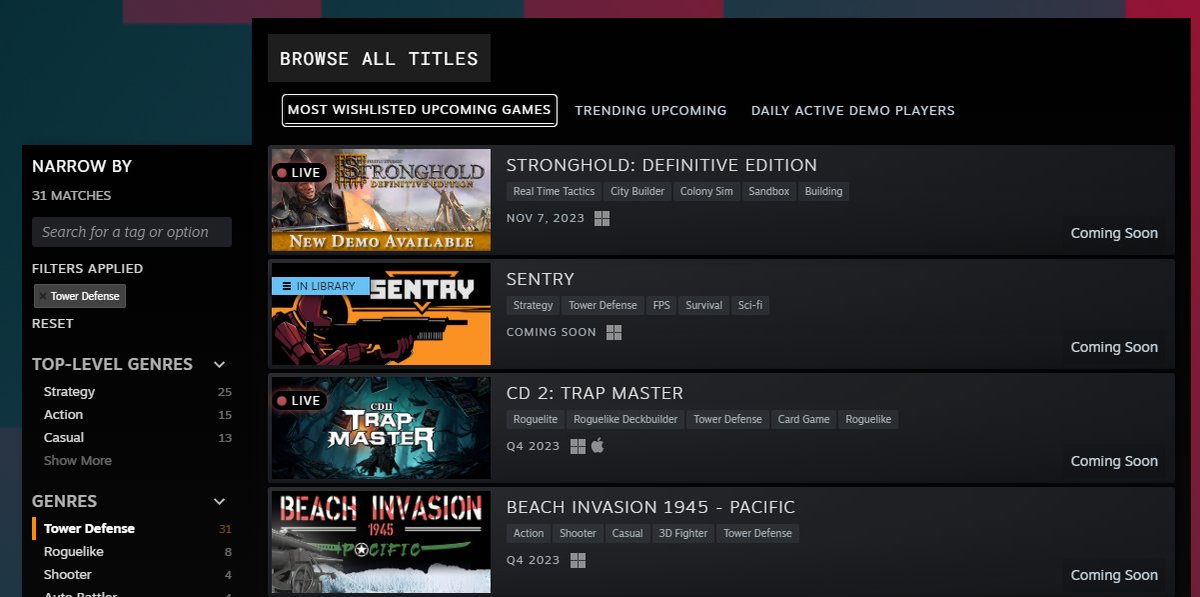This screenshot has width=1200, height=597.
Task: Click Stronghold: Definitive Edition title
Action: coord(662,165)
